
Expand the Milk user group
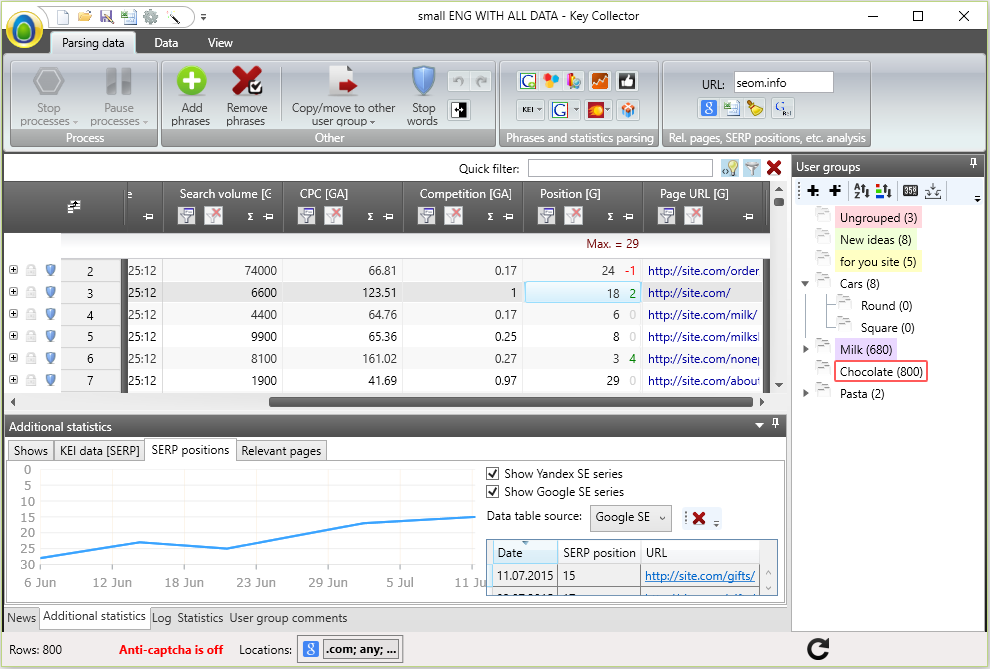coord(807,349)
